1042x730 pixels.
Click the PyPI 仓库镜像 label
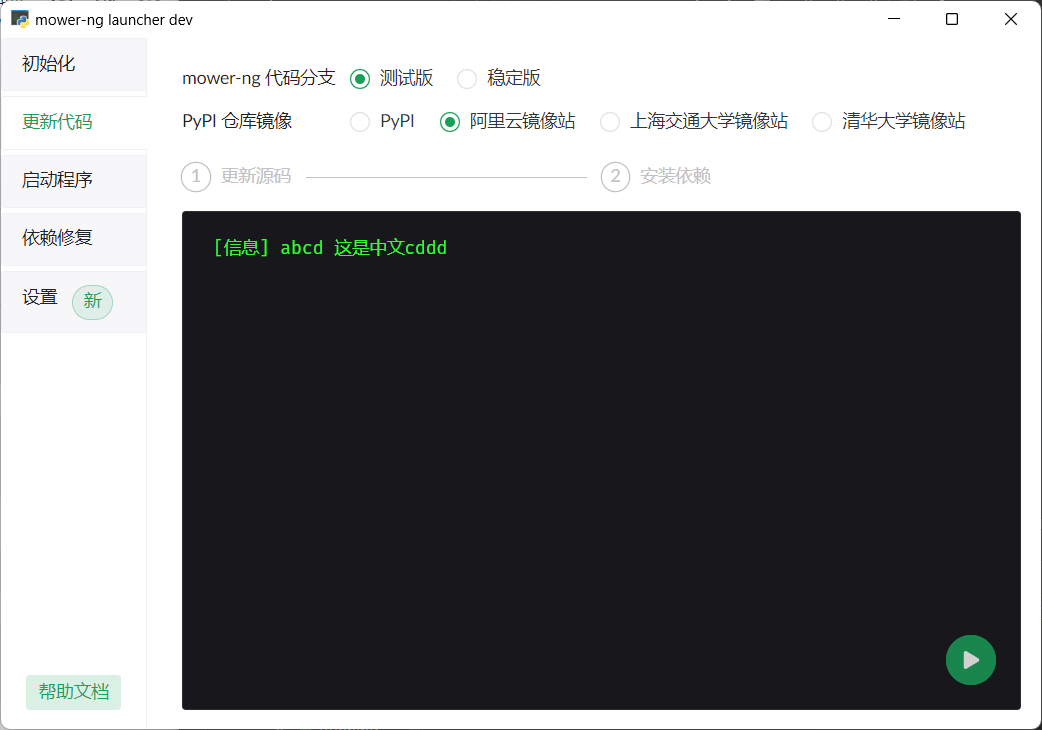(237, 122)
